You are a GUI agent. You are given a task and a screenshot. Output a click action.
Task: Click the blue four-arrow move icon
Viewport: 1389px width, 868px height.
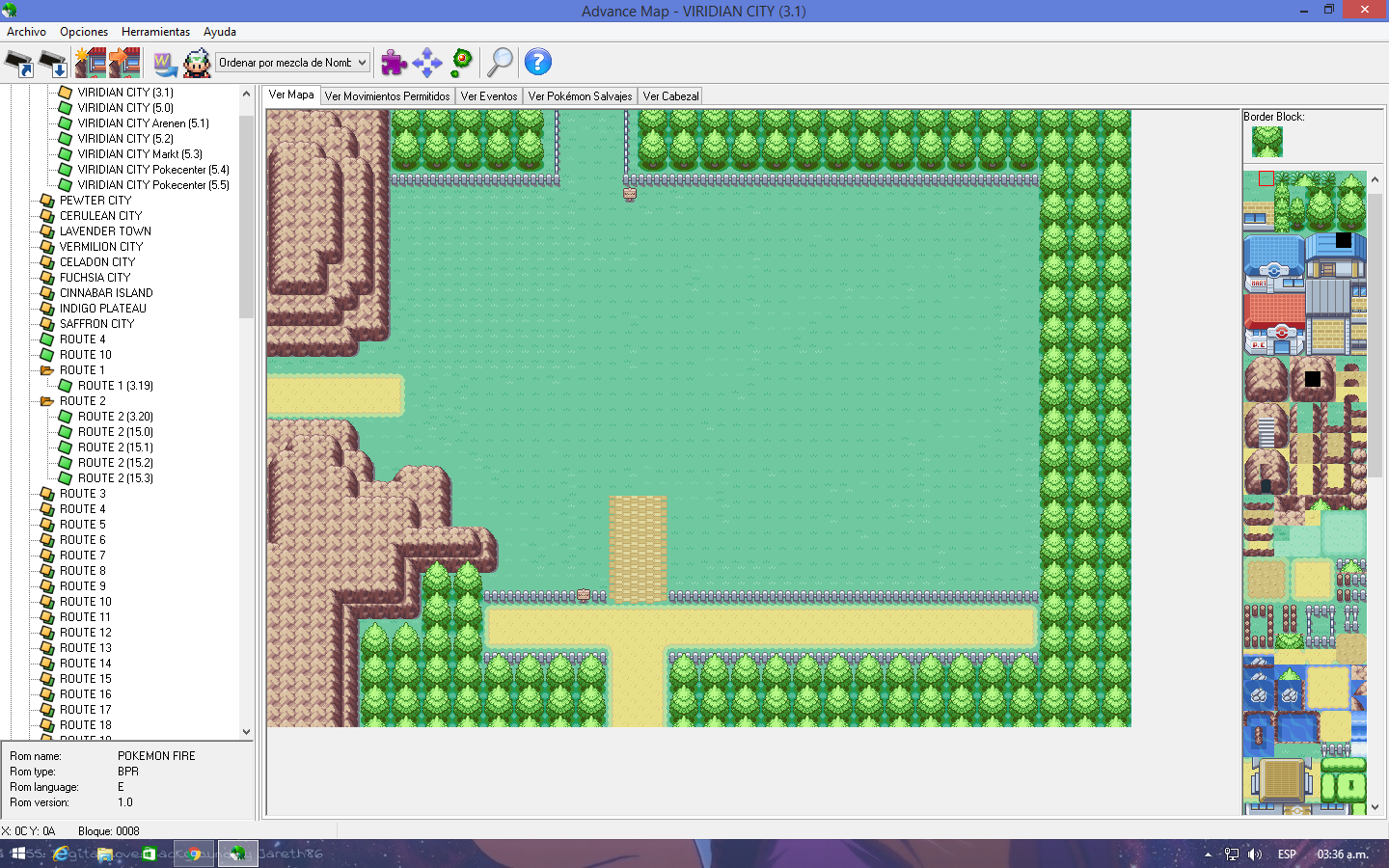[426, 63]
